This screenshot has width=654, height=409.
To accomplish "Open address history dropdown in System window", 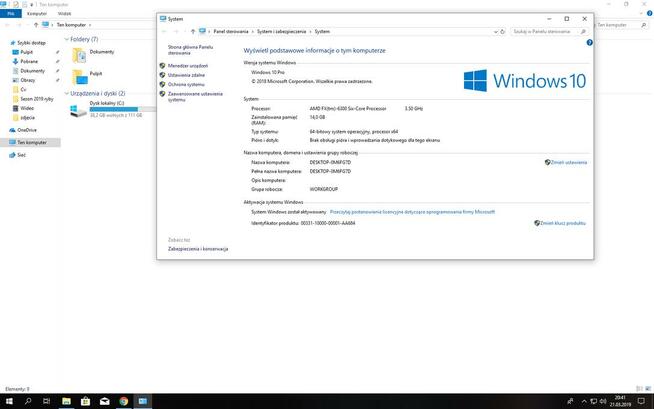I will coord(496,32).
